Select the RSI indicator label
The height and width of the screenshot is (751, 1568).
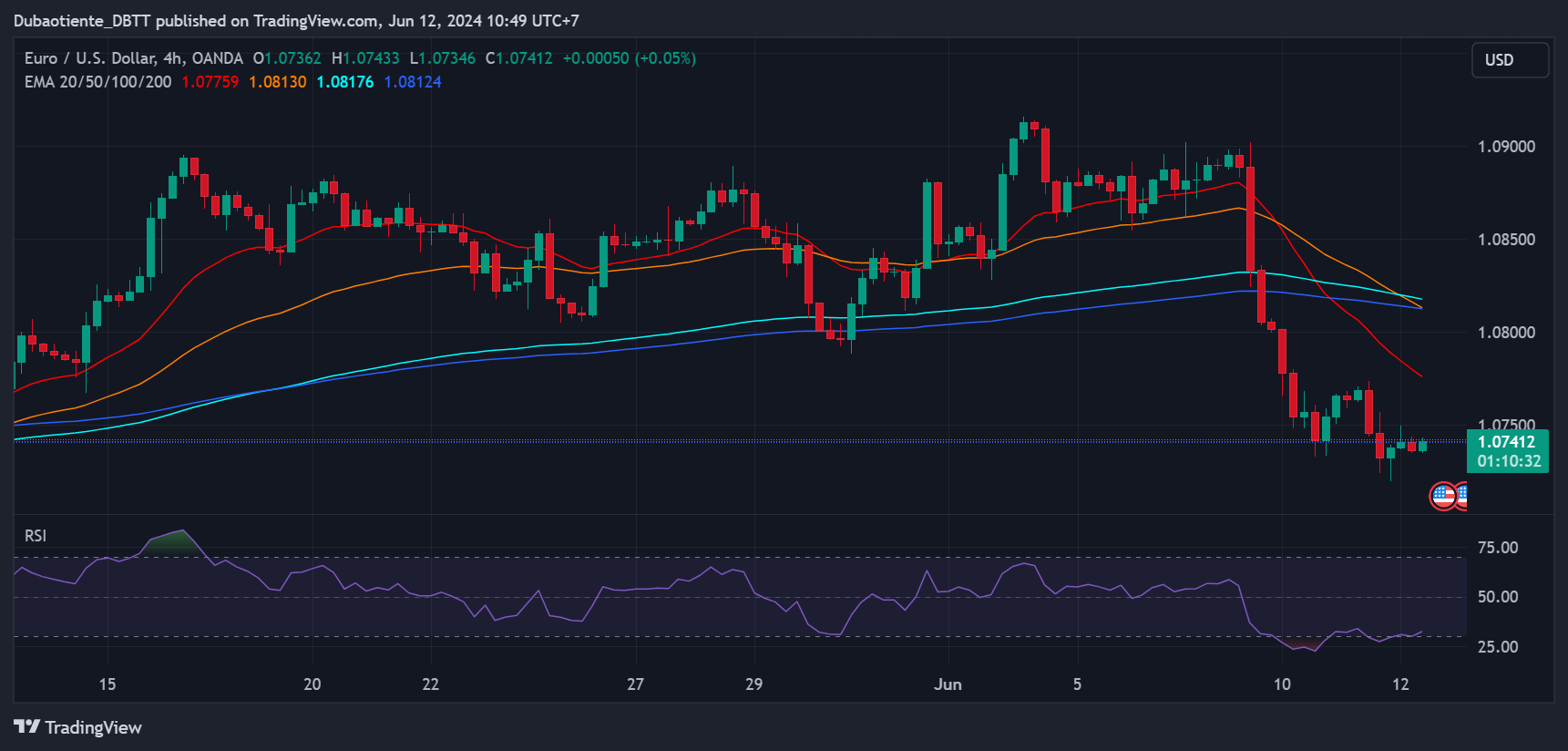coord(36,536)
